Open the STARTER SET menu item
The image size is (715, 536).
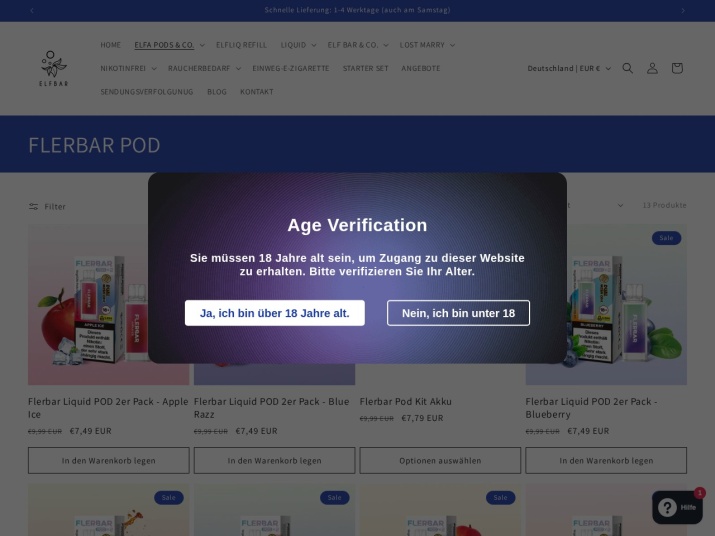[365, 68]
